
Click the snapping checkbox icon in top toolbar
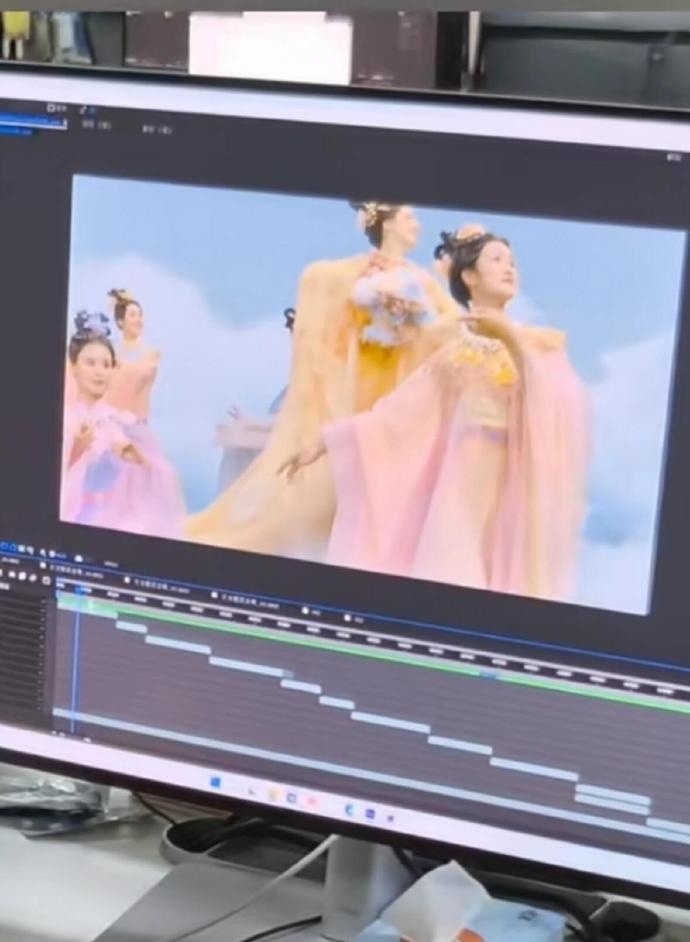pos(52,108)
